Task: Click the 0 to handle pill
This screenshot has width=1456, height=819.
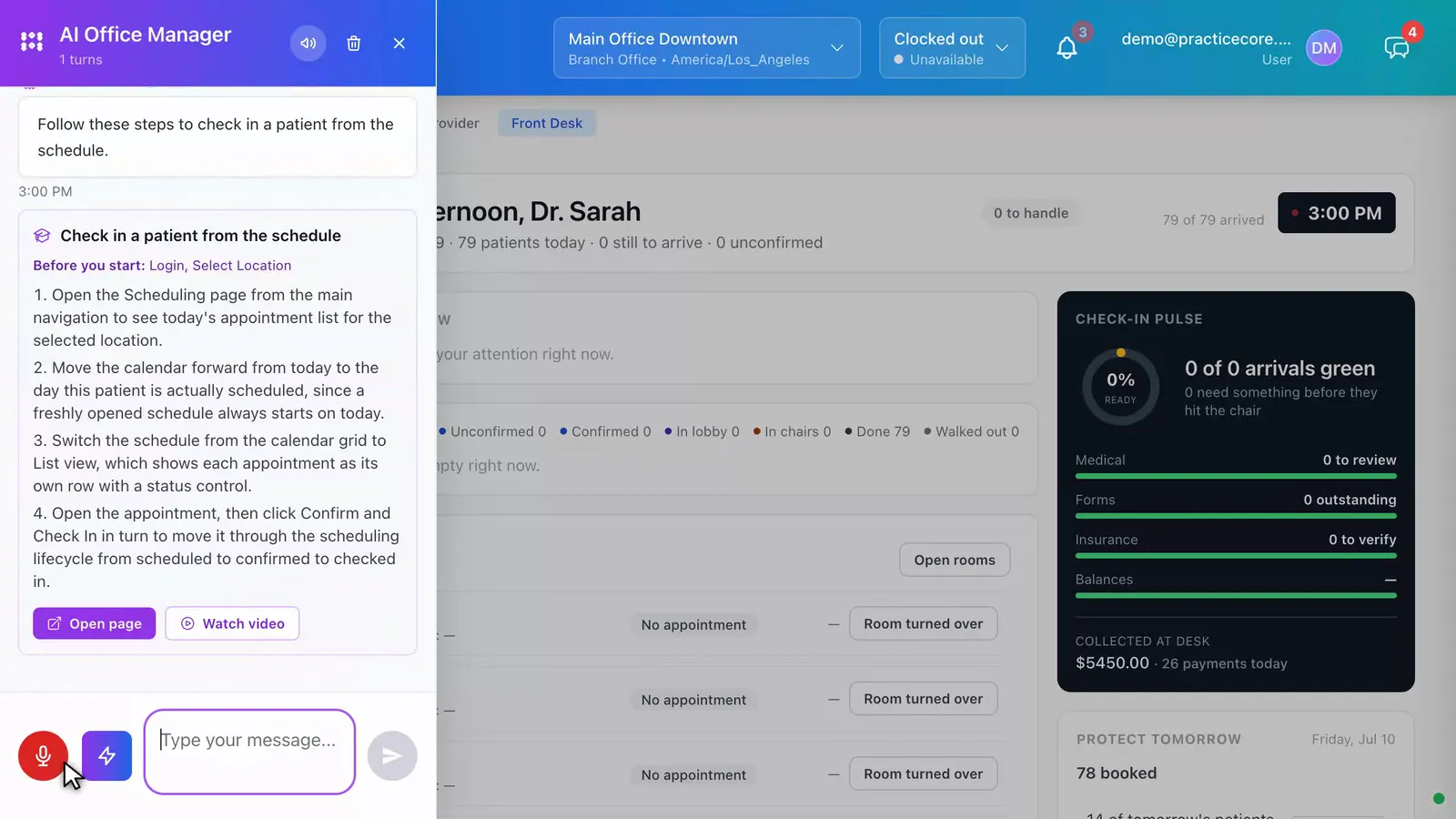Action: tap(1031, 213)
